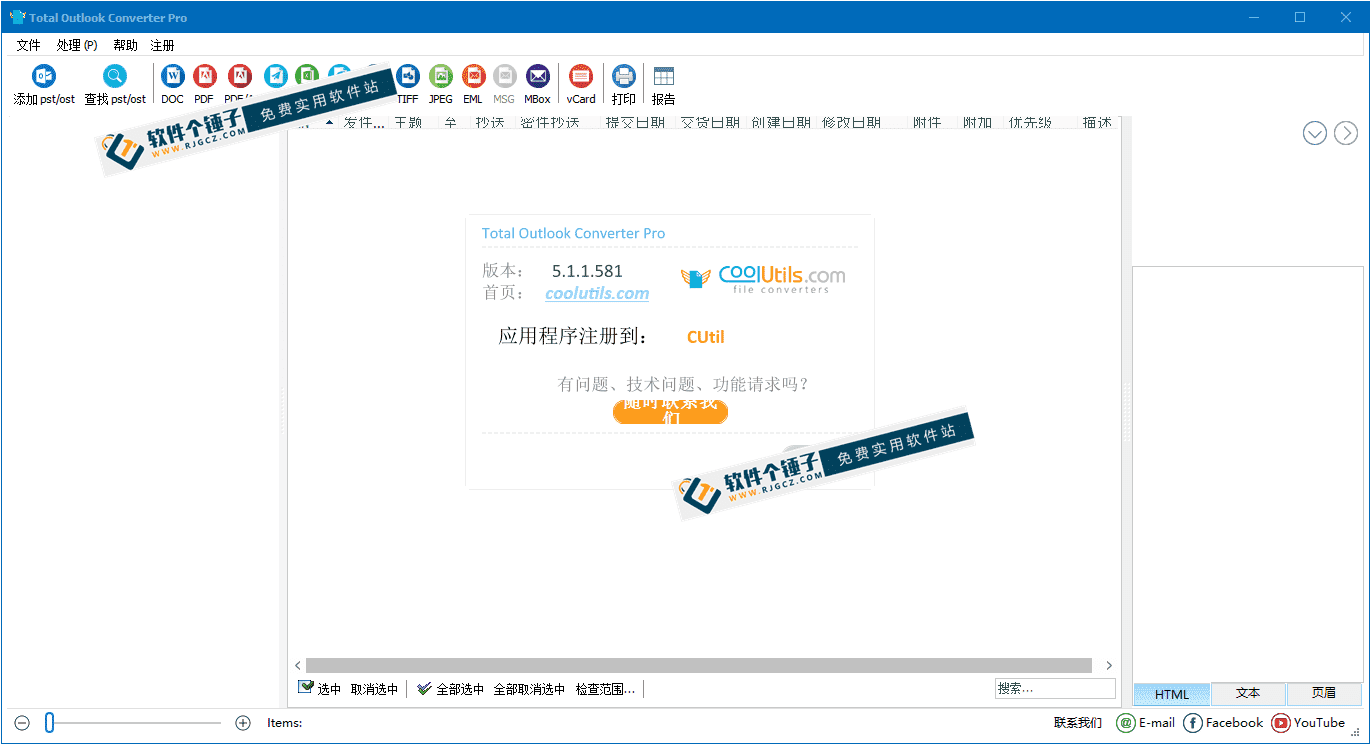Viewport: 1371px width, 745px height.
Task: Click the EML export icon
Action: 473,76
